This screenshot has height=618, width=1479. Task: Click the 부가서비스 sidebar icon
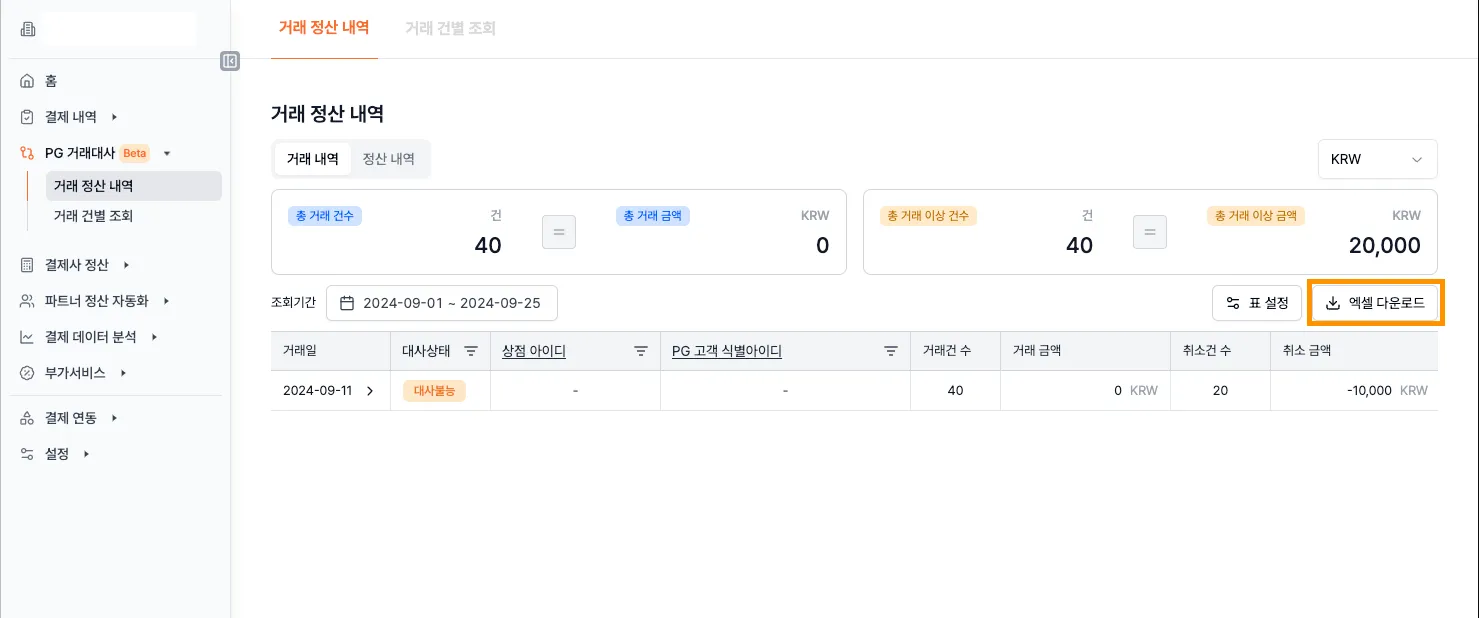coord(27,373)
